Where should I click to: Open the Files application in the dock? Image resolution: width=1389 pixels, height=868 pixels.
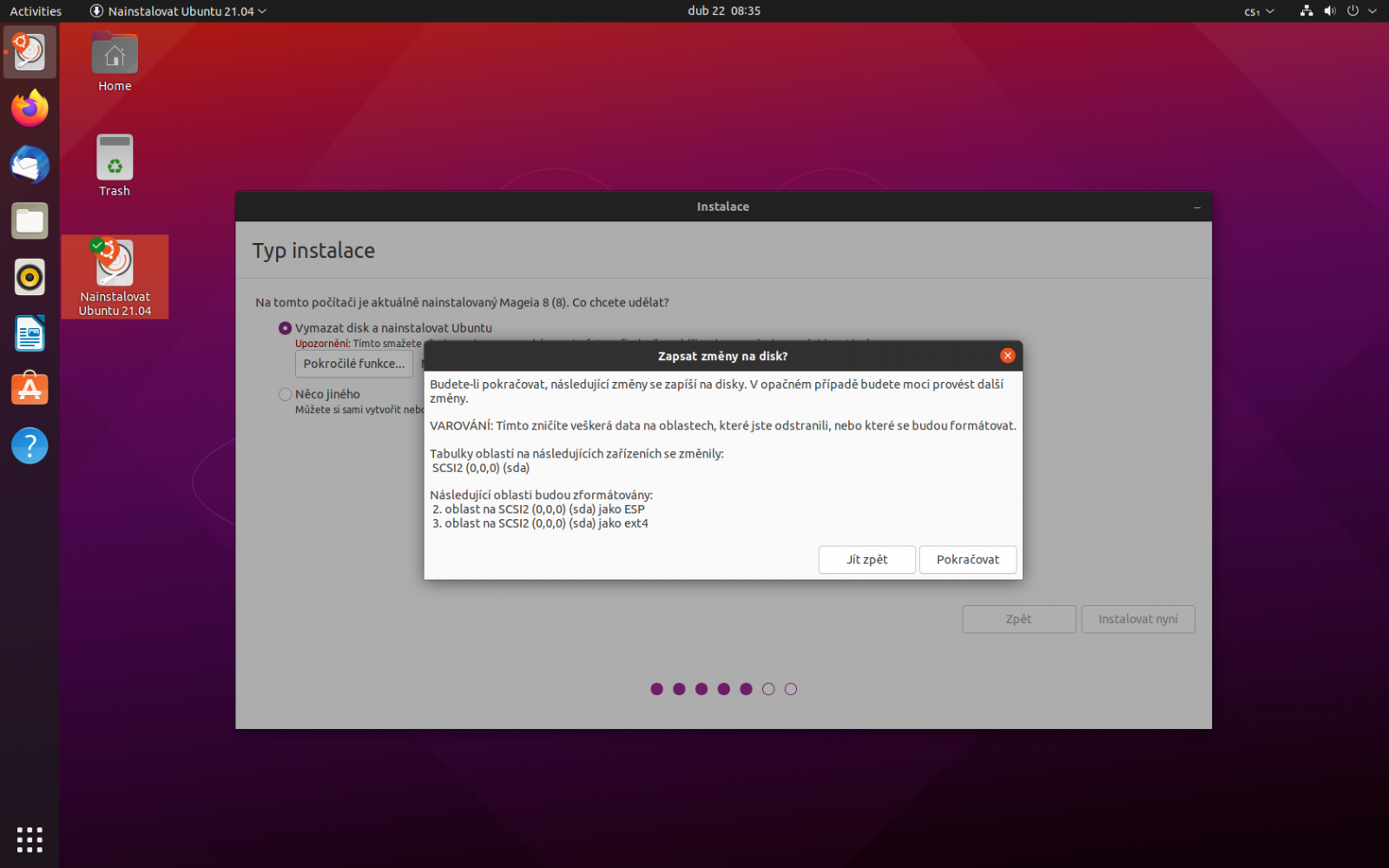(29, 220)
